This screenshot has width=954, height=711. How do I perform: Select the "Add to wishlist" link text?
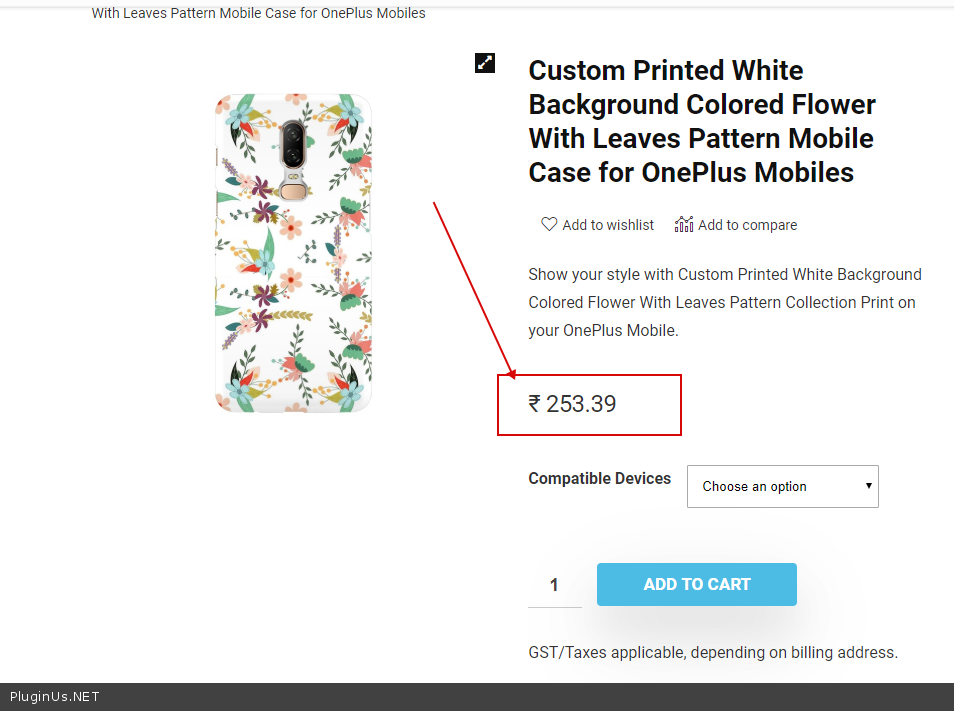pos(608,225)
